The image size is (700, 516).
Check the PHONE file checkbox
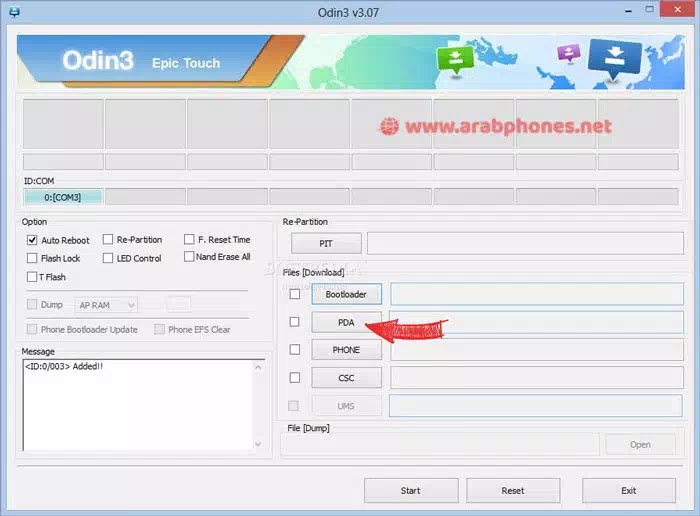[295, 350]
